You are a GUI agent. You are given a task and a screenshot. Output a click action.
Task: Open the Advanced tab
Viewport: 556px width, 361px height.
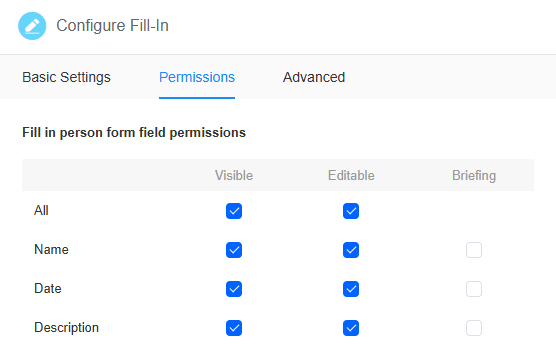314,77
